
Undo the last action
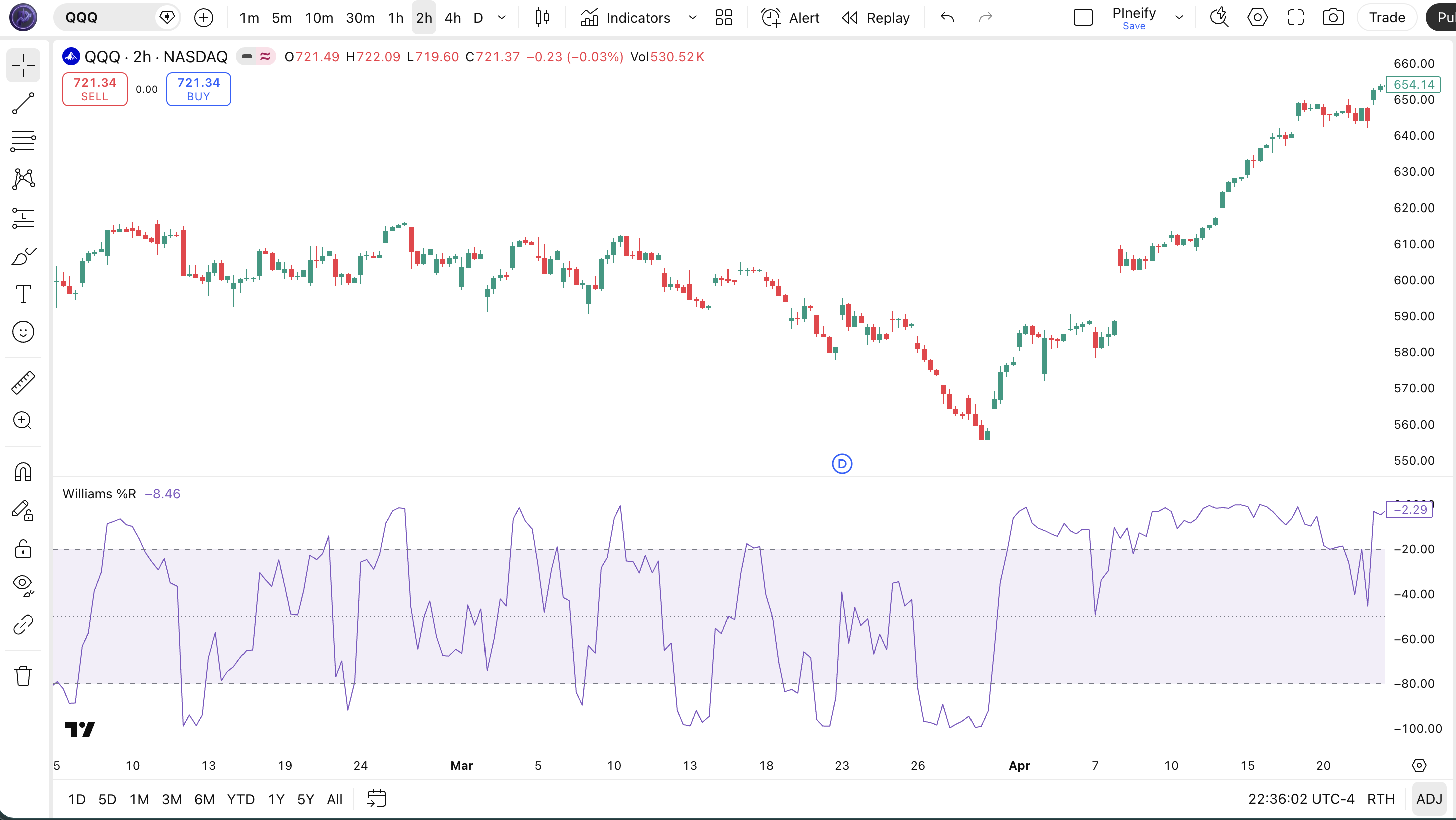point(948,18)
